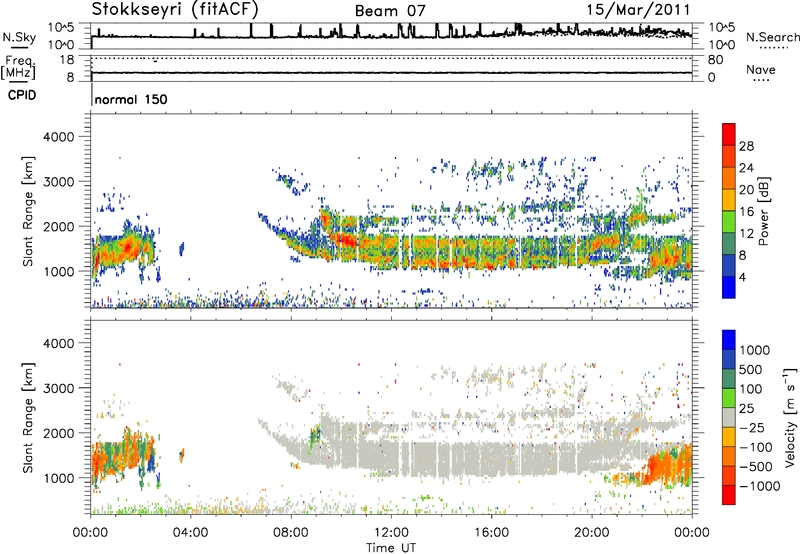The image size is (800, 554).
Task: Click the 'Power [dB]' colorbar title
Action: point(764,211)
